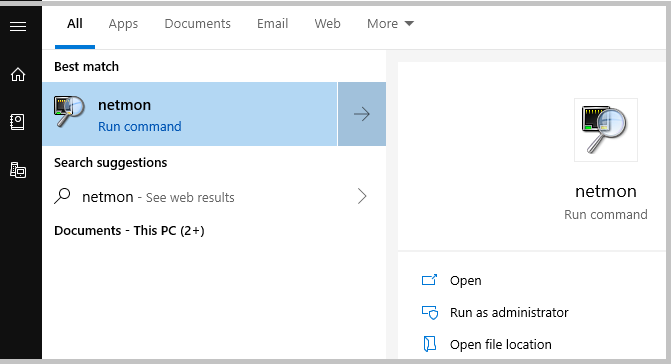Click the large netmon icon in the preview pane
671x364 pixels.
click(x=605, y=130)
